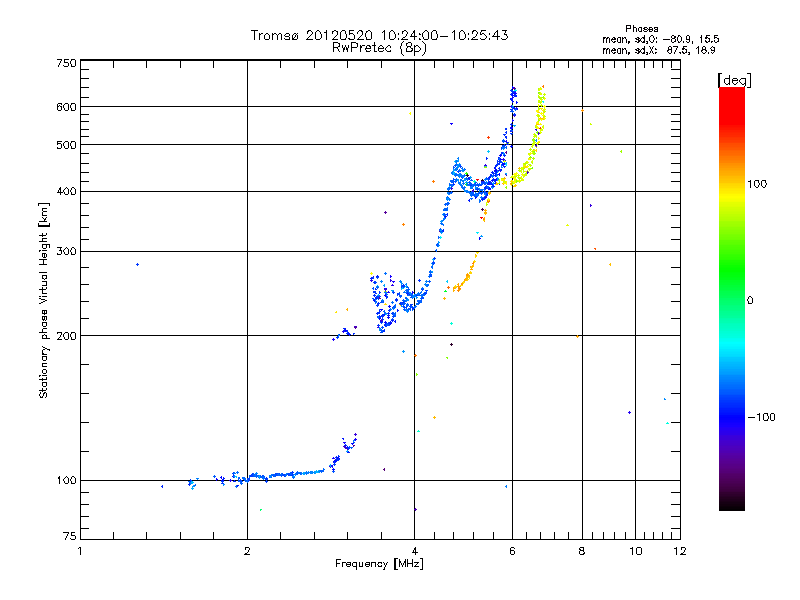Click the colorbar tick label "100"

pyautogui.click(x=757, y=184)
